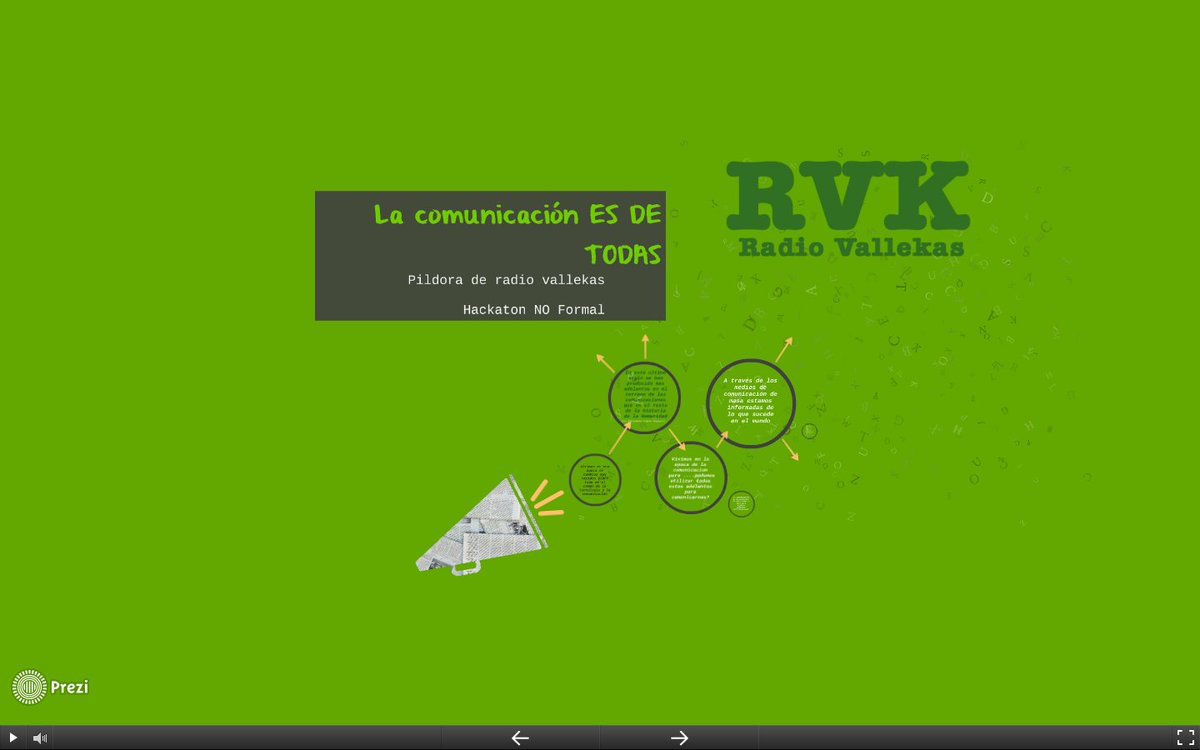Click the 'Hackaton NO Formal' text
Screen dimensions: 1200x750
tap(534, 310)
